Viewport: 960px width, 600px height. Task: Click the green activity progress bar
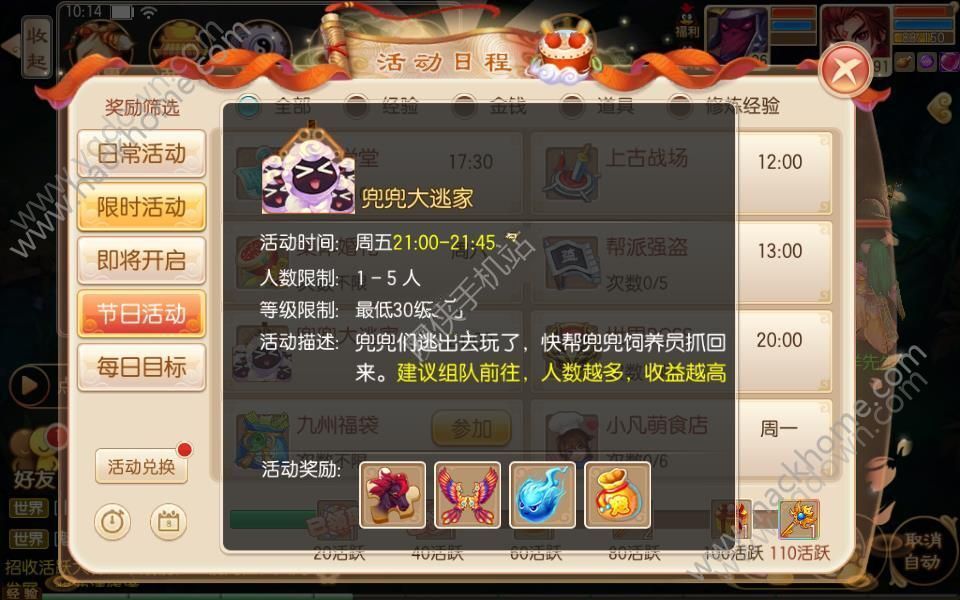(x=272, y=519)
